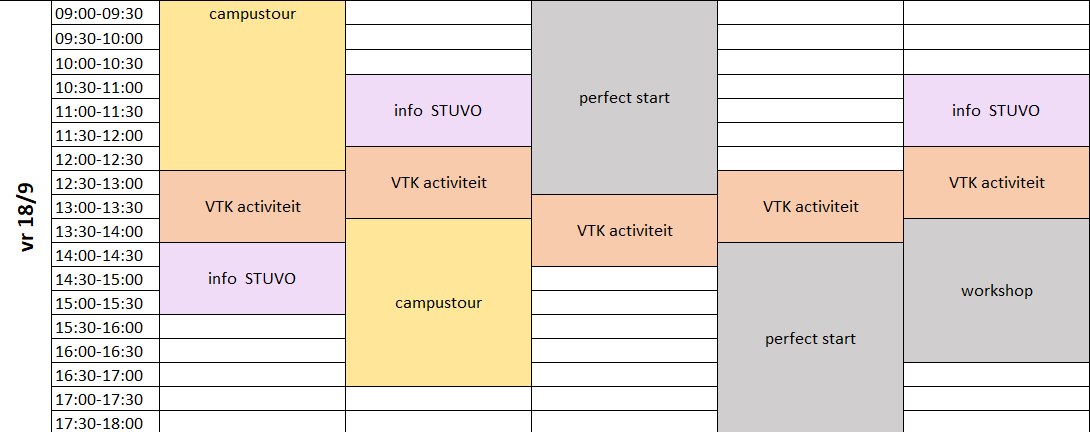Screen dimensions: 1090x432
Task: Click the top gray perfect start block
Action: 624,97
